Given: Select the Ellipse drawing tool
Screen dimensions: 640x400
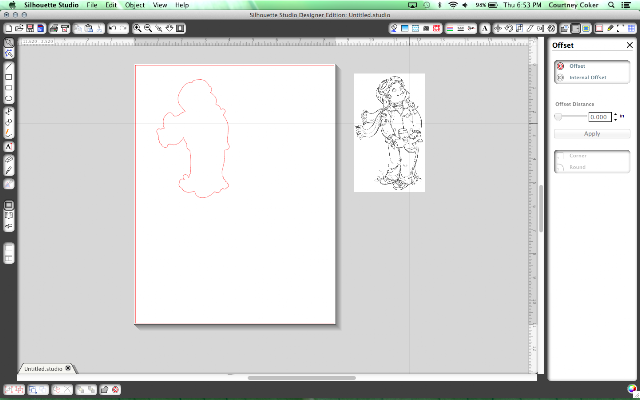Looking at the screenshot, I should pos(9,98).
